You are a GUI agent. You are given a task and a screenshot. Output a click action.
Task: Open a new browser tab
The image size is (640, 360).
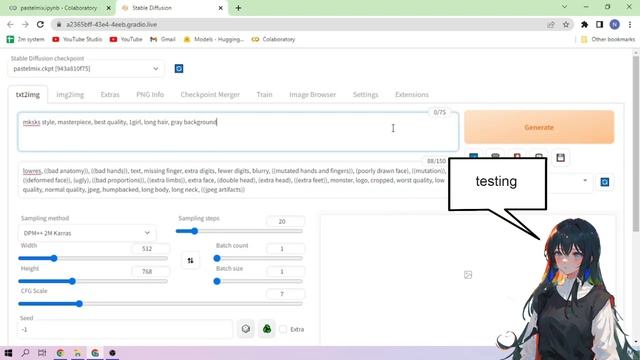click(x=238, y=8)
